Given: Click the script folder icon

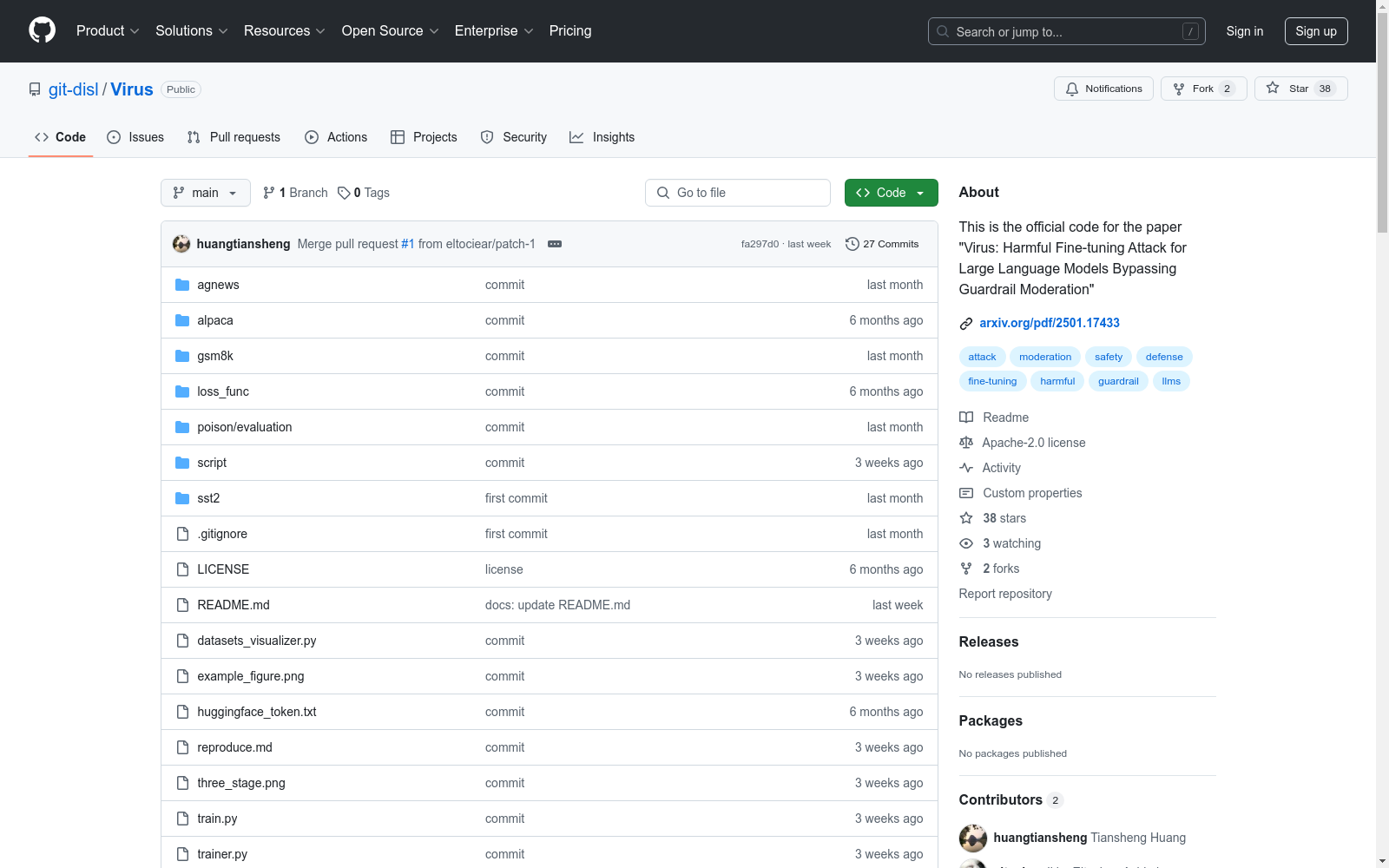Looking at the screenshot, I should pyautogui.click(x=182, y=463).
